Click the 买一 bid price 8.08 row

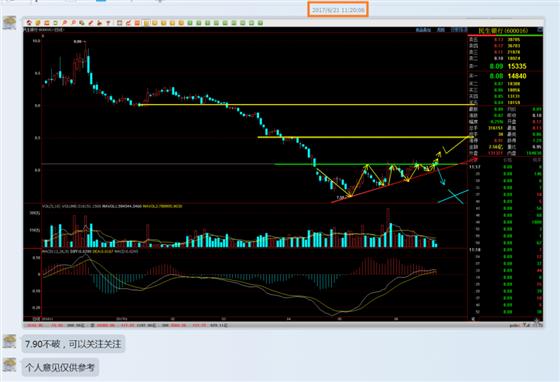point(505,76)
